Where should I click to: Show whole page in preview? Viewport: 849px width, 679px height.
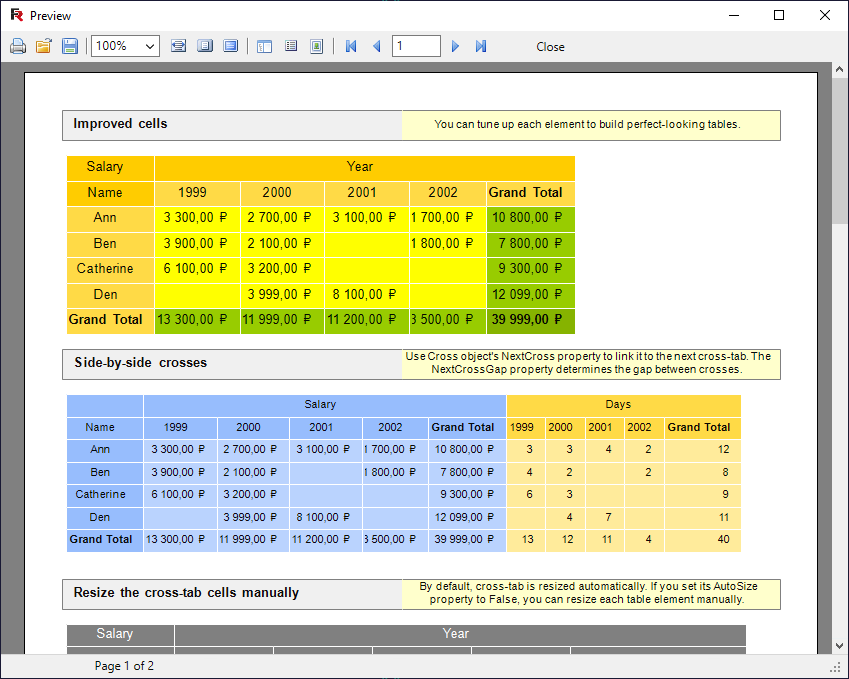[204, 46]
